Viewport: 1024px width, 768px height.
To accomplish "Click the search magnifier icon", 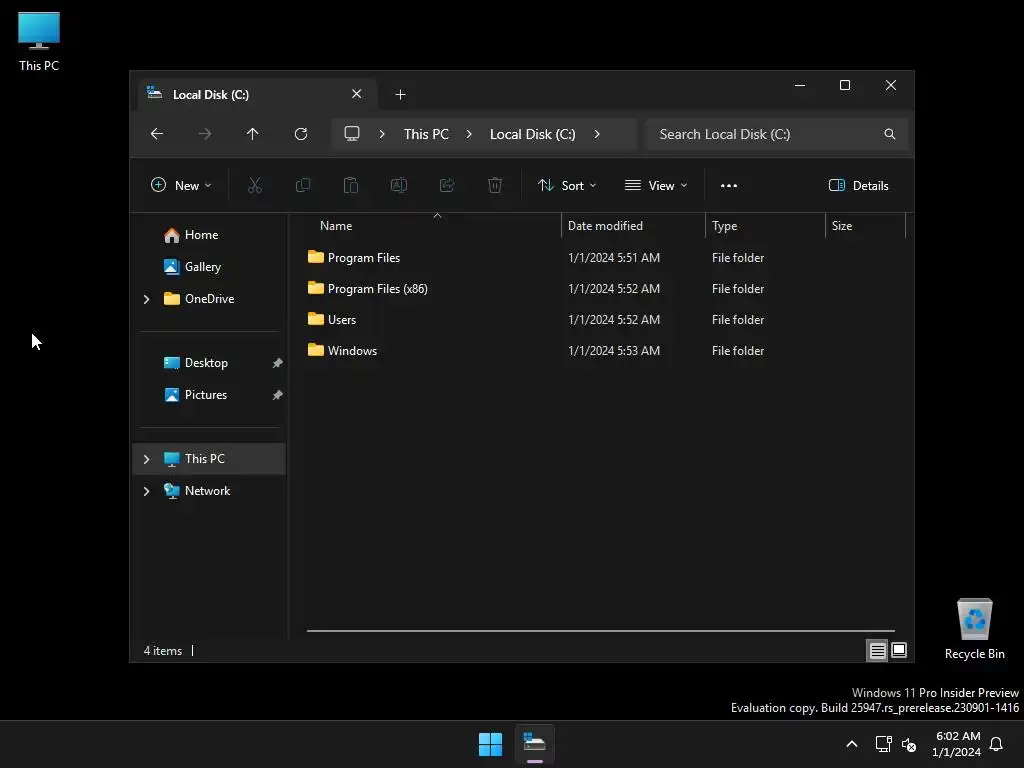I will click(x=889, y=134).
